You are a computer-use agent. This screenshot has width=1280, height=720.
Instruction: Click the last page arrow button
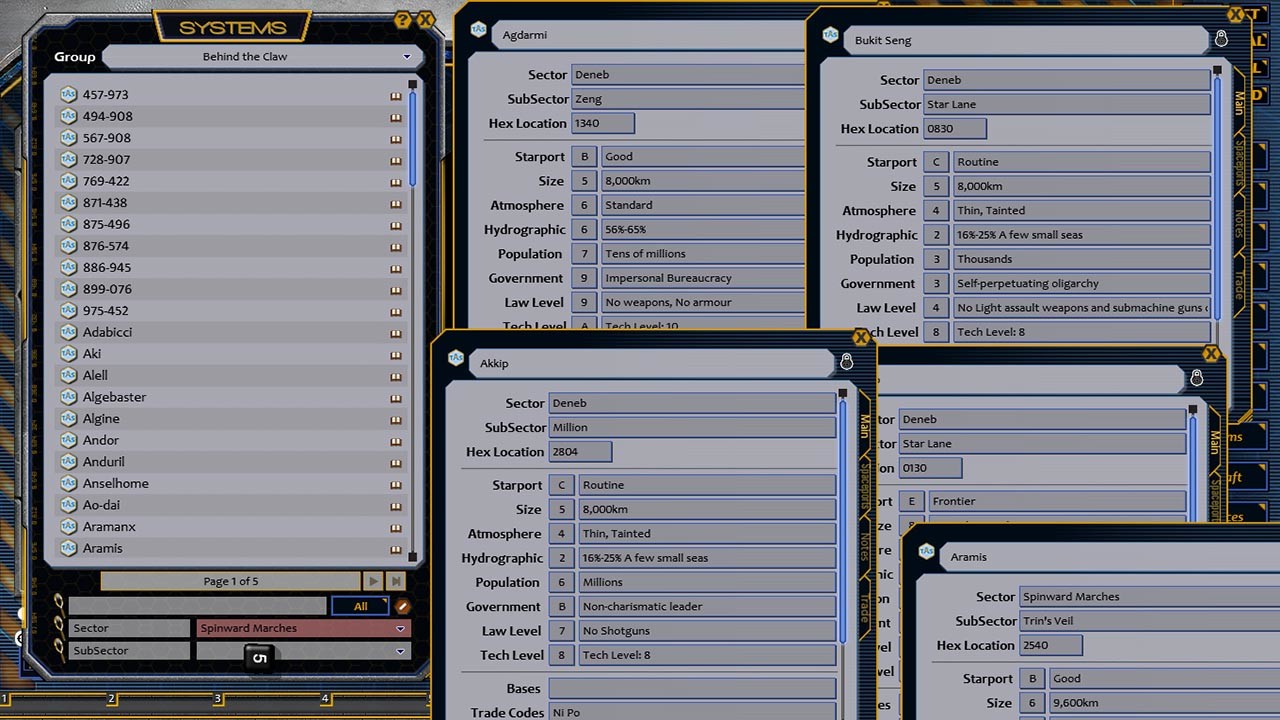pyautogui.click(x=396, y=580)
